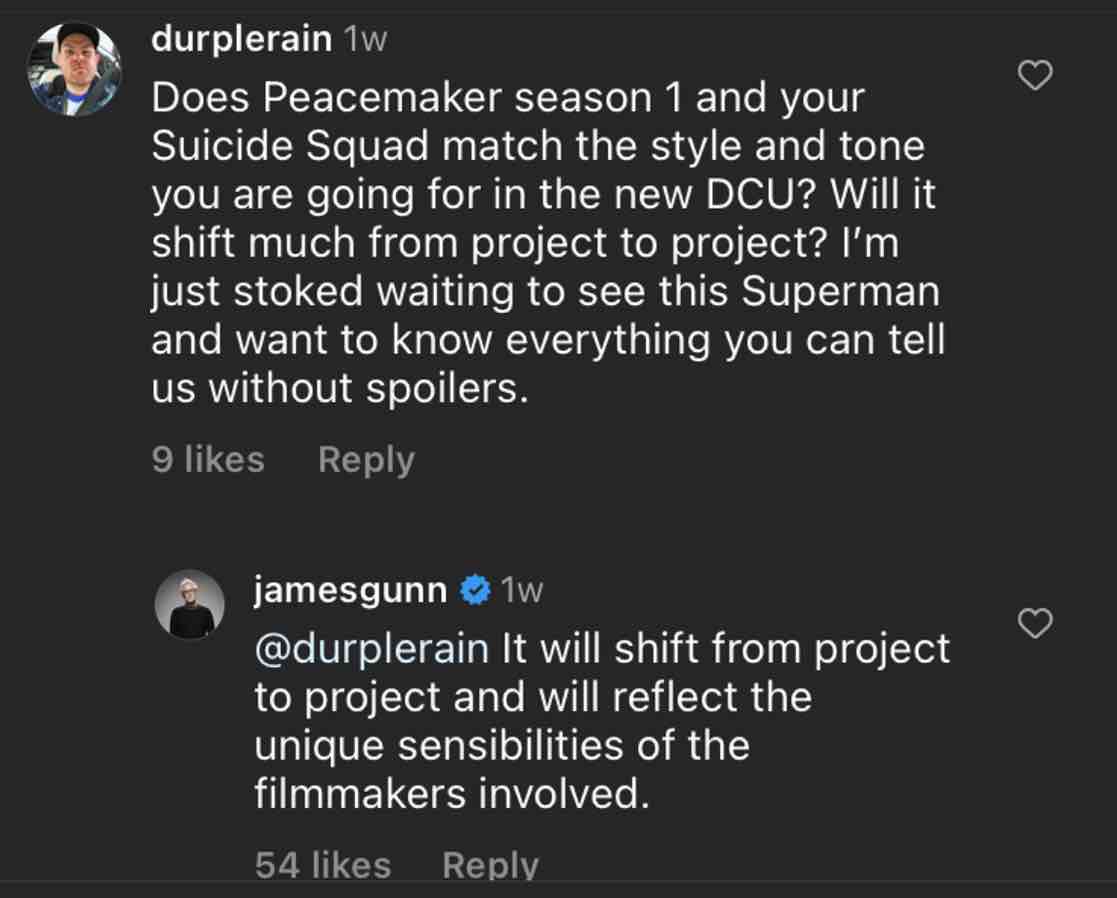Click the @durplerain mention in the reply
The height and width of the screenshot is (898, 1117).
[x=371, y=648]
